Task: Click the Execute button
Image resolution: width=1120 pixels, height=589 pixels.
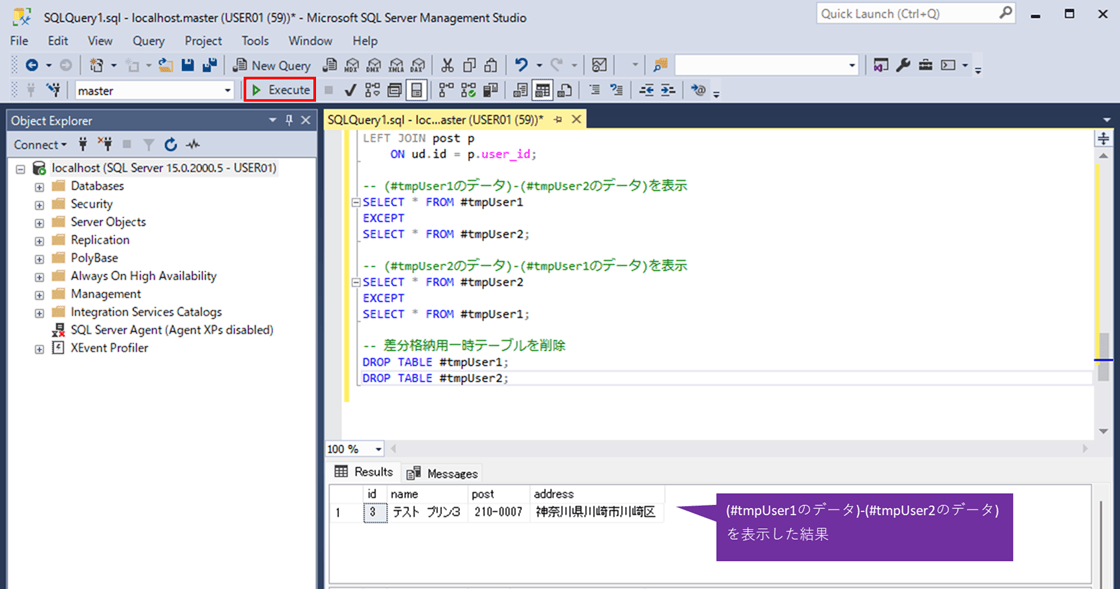Action: tap(280, 90)
